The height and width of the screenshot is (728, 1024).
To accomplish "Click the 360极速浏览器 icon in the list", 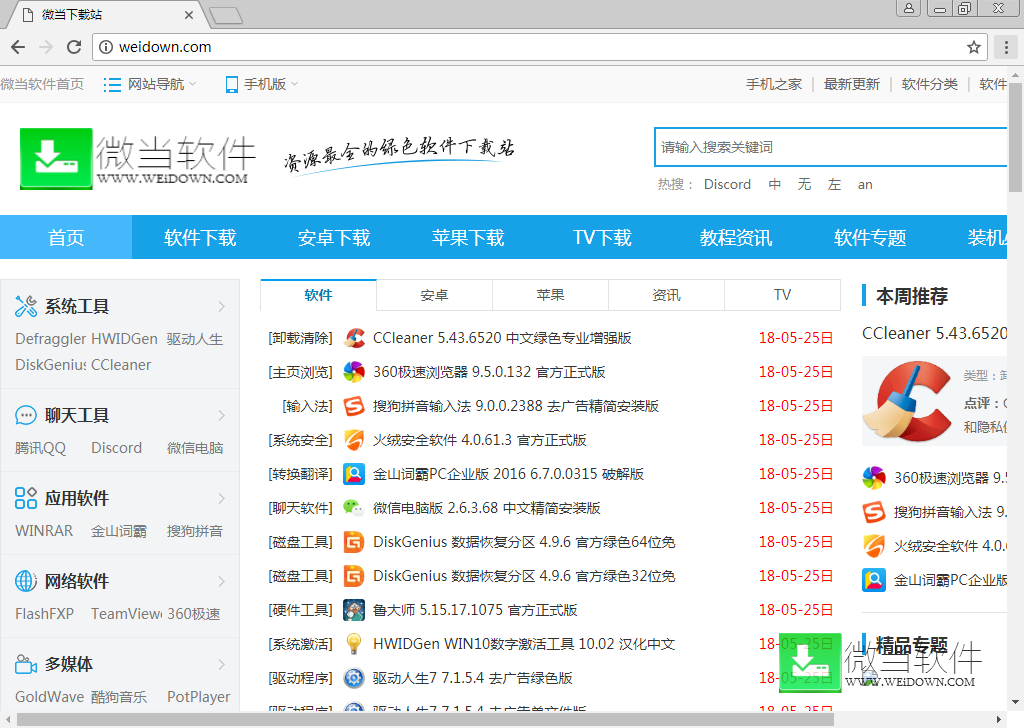I will click(x=354, y=372).
